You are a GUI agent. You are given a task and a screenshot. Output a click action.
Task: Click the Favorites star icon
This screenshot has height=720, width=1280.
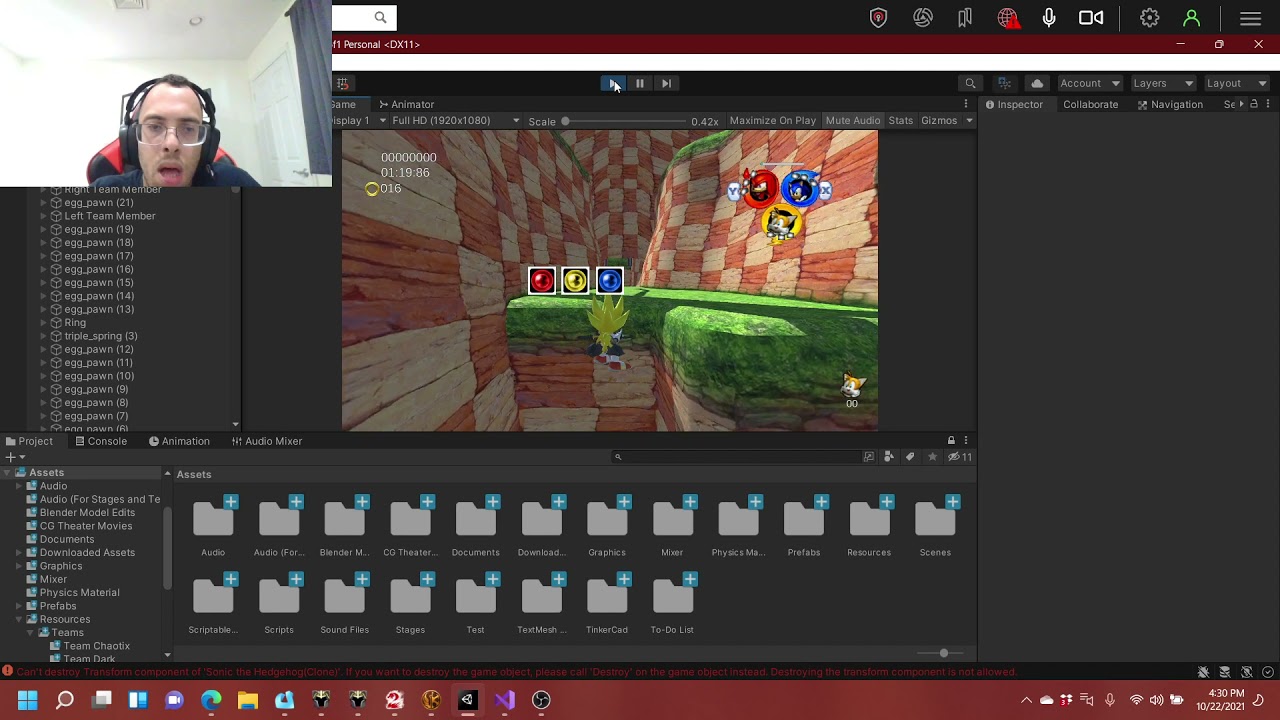pos(932,457)
